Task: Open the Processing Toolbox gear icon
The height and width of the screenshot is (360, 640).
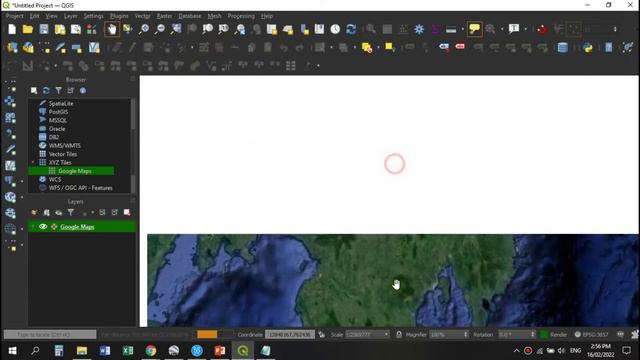Action: (419, 29)
